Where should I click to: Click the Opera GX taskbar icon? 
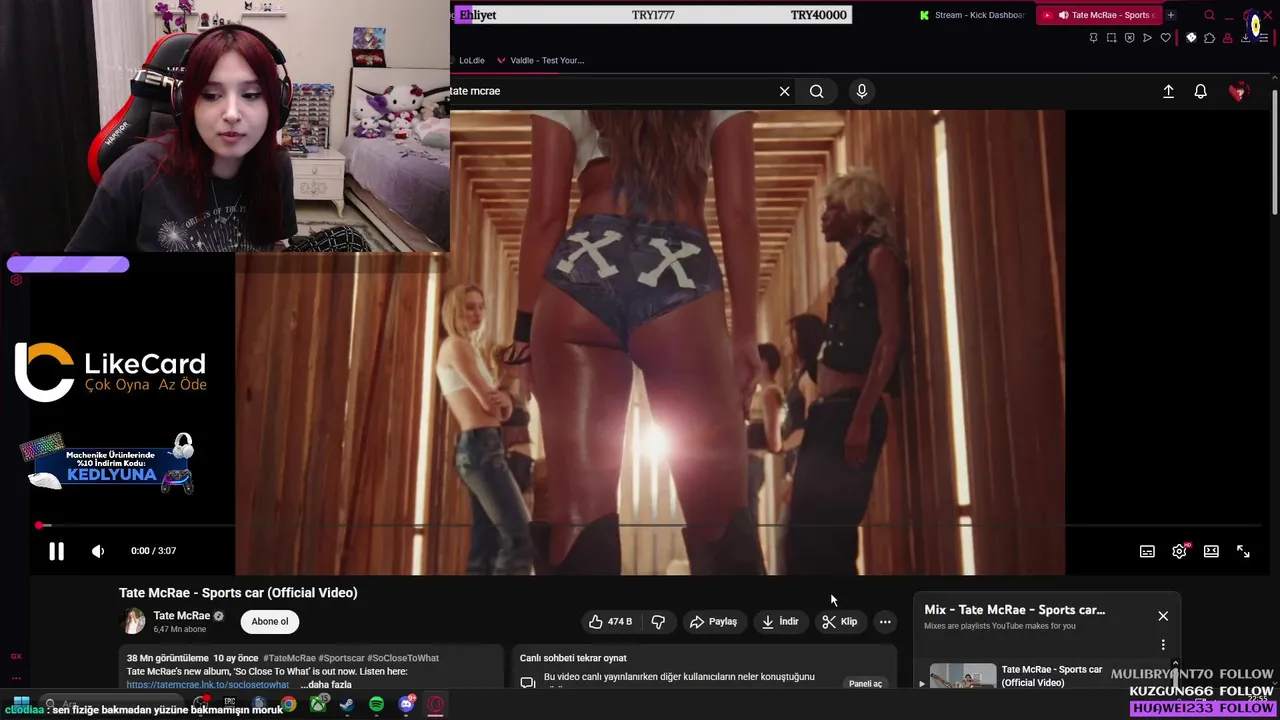click(436, 704)
